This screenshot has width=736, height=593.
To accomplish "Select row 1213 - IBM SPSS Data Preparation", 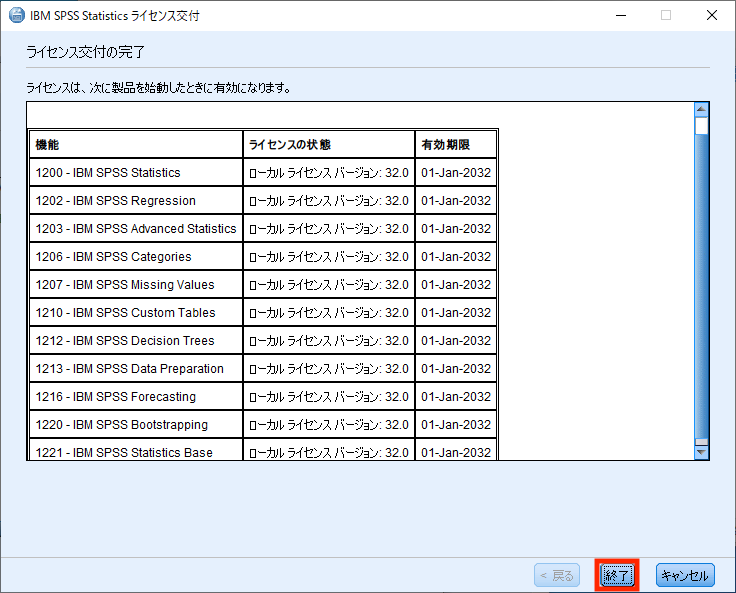I will pyautogui.click(x=263, y=369).
